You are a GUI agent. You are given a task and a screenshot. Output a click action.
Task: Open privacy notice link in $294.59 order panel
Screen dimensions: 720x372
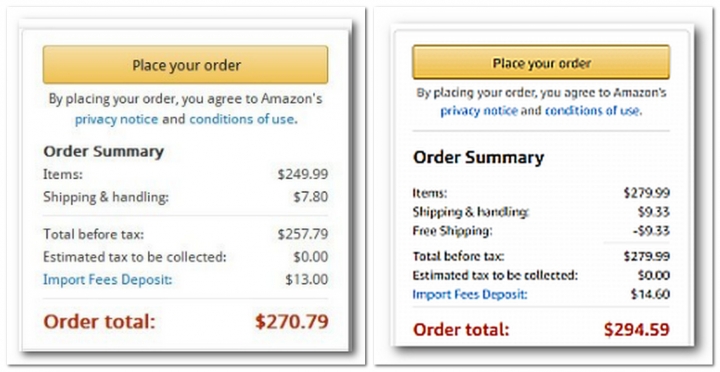tap(479, 111)
